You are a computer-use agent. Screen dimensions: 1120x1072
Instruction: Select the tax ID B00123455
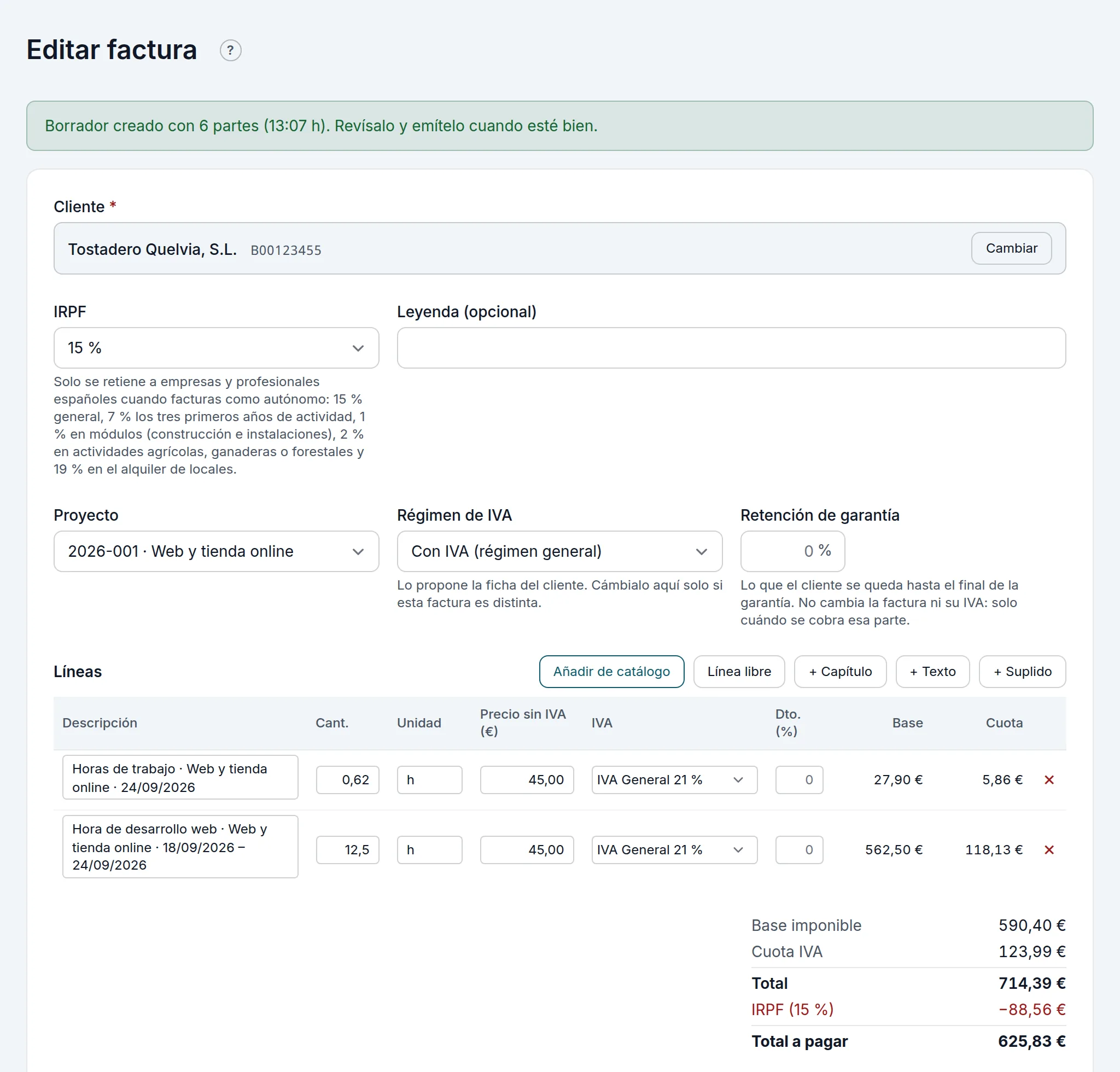[x=285, y=250]
